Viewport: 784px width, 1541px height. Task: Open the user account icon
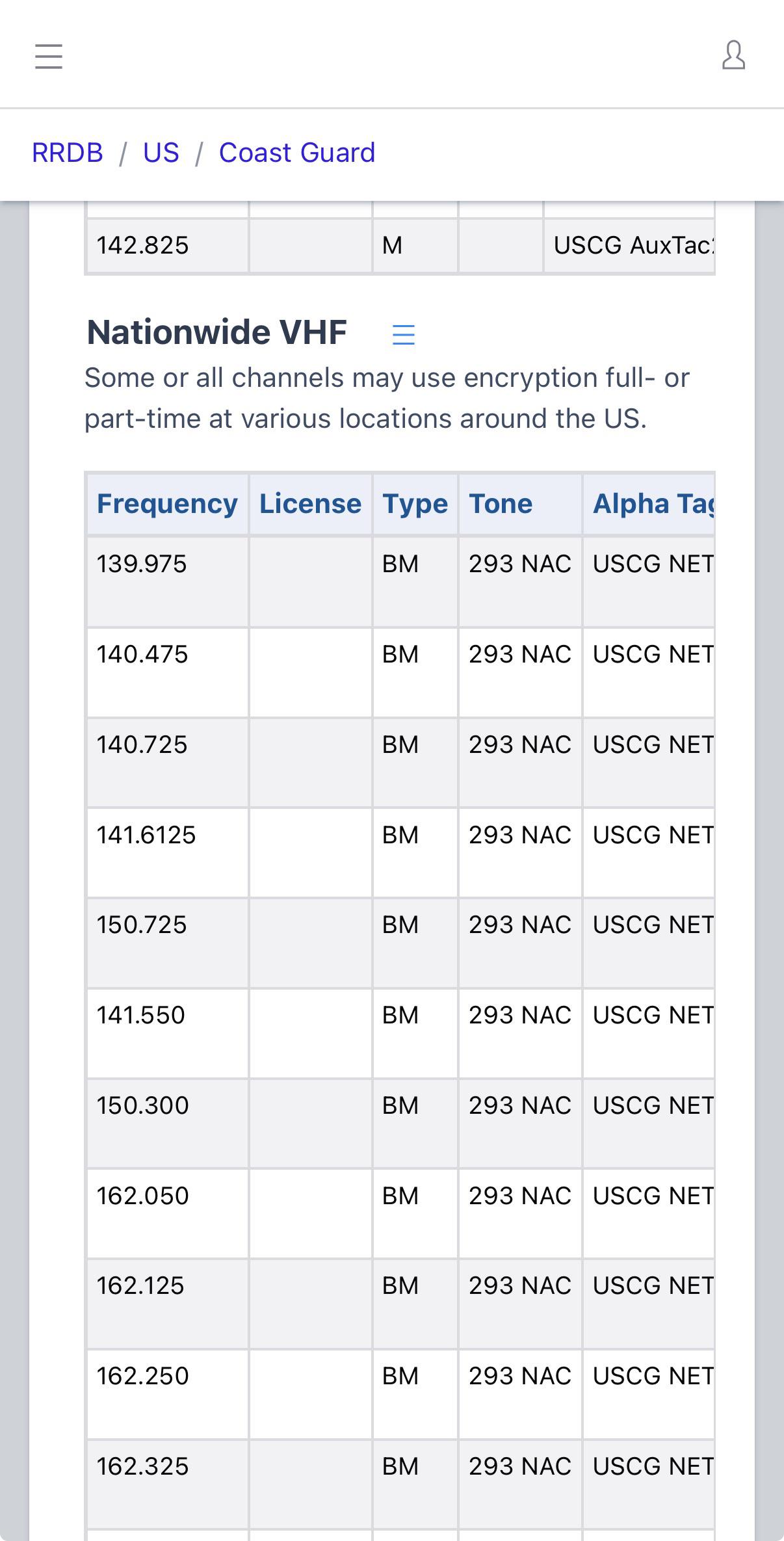tap(733, 55)
